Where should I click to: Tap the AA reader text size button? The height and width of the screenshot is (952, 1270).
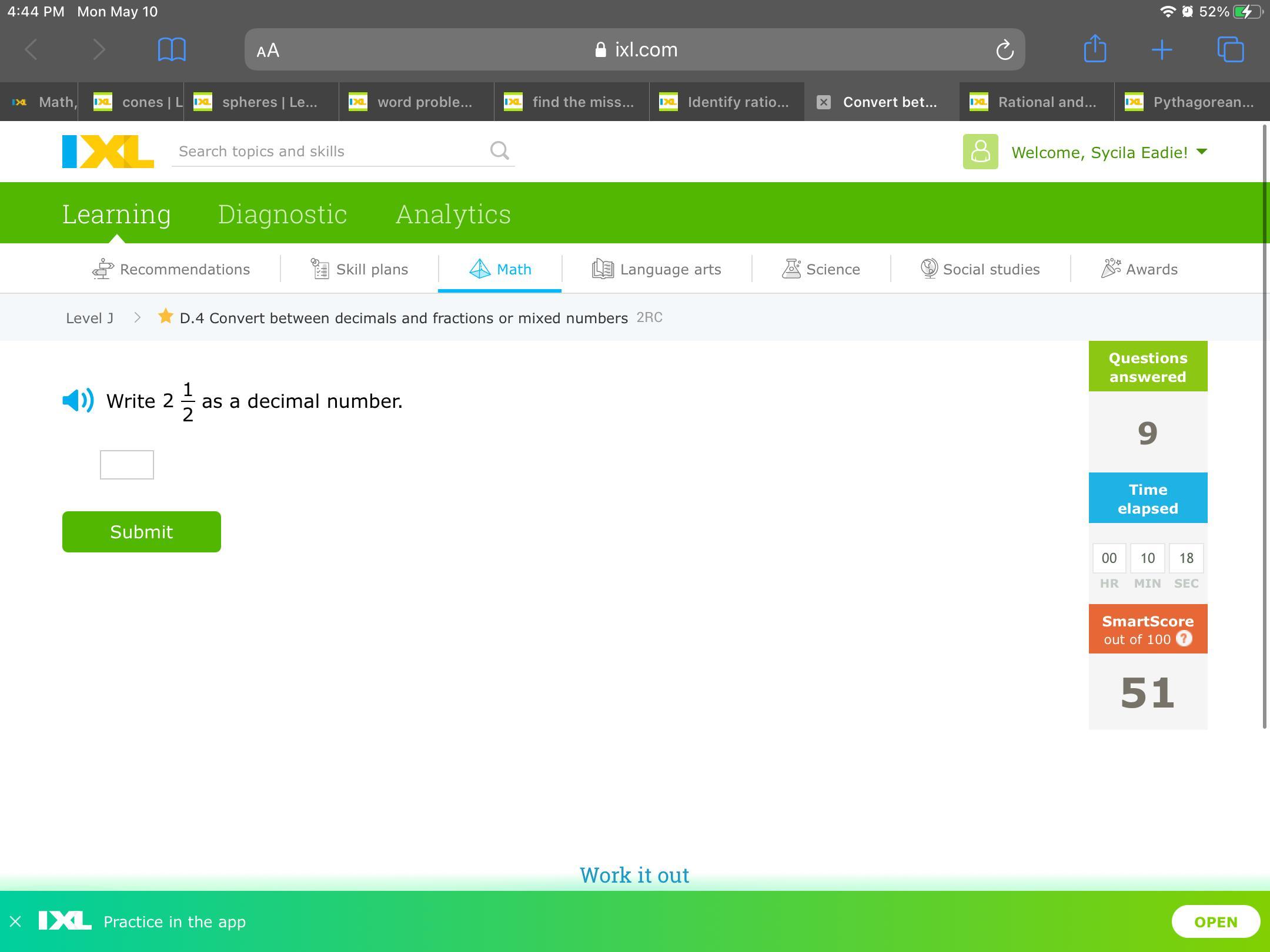(268, 51)
